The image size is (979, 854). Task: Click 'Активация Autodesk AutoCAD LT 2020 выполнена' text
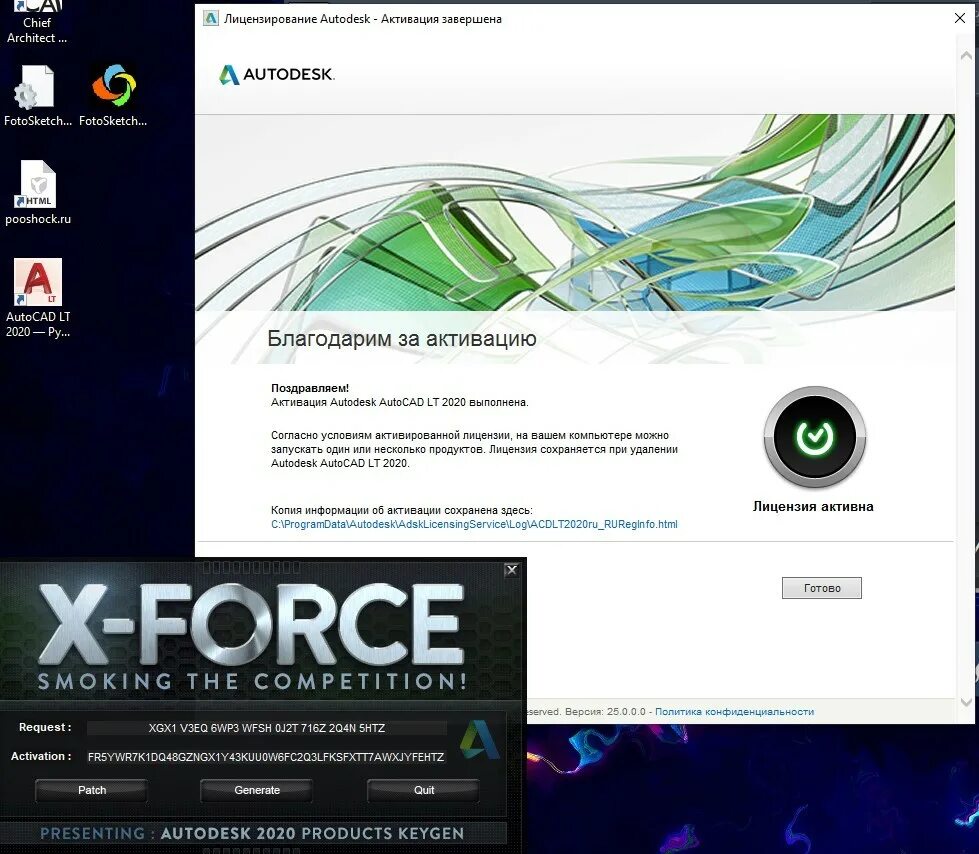click(x=400, y=403)
